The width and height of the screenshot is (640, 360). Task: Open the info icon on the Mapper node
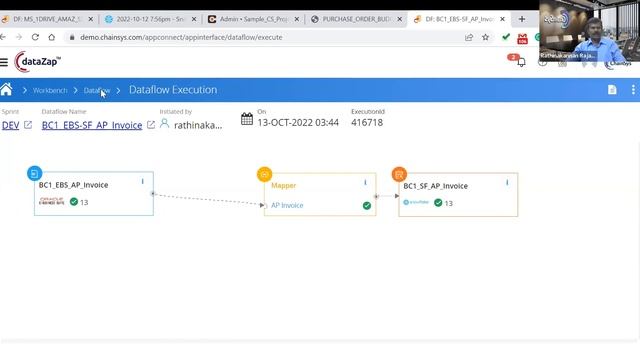click(x=365, y=182)
